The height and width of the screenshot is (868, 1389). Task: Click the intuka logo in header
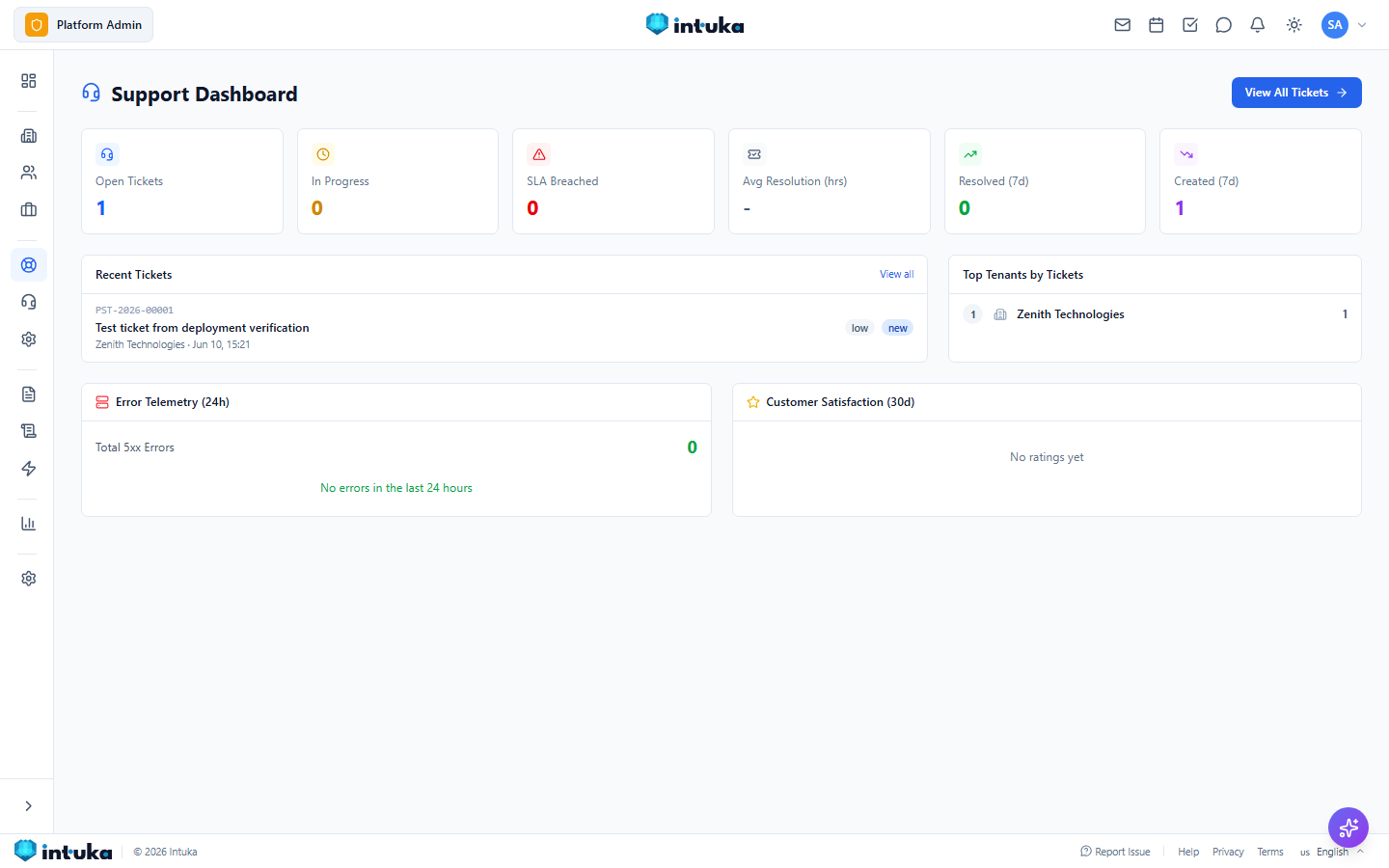(694, 25)
